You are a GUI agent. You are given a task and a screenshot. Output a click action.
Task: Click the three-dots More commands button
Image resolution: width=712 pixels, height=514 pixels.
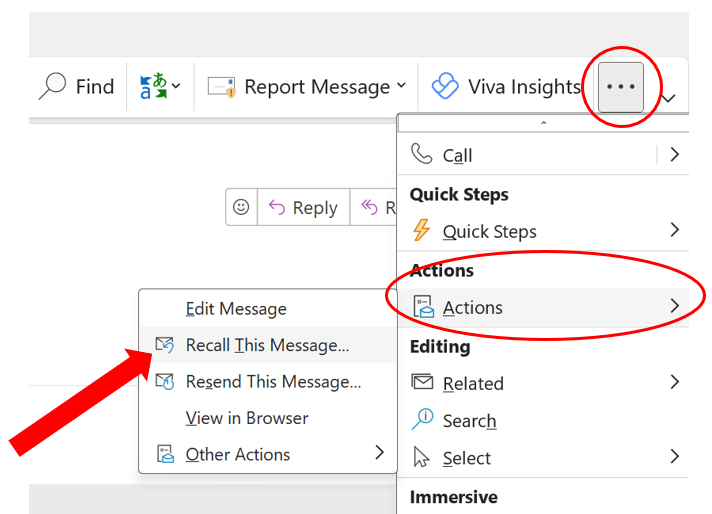coord(621,87)
